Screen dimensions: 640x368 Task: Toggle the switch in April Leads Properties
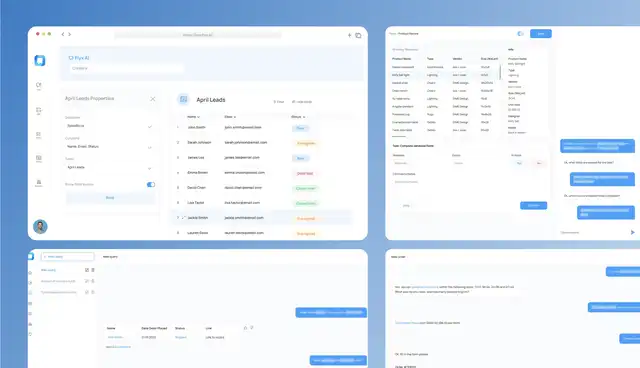[151, 184]
